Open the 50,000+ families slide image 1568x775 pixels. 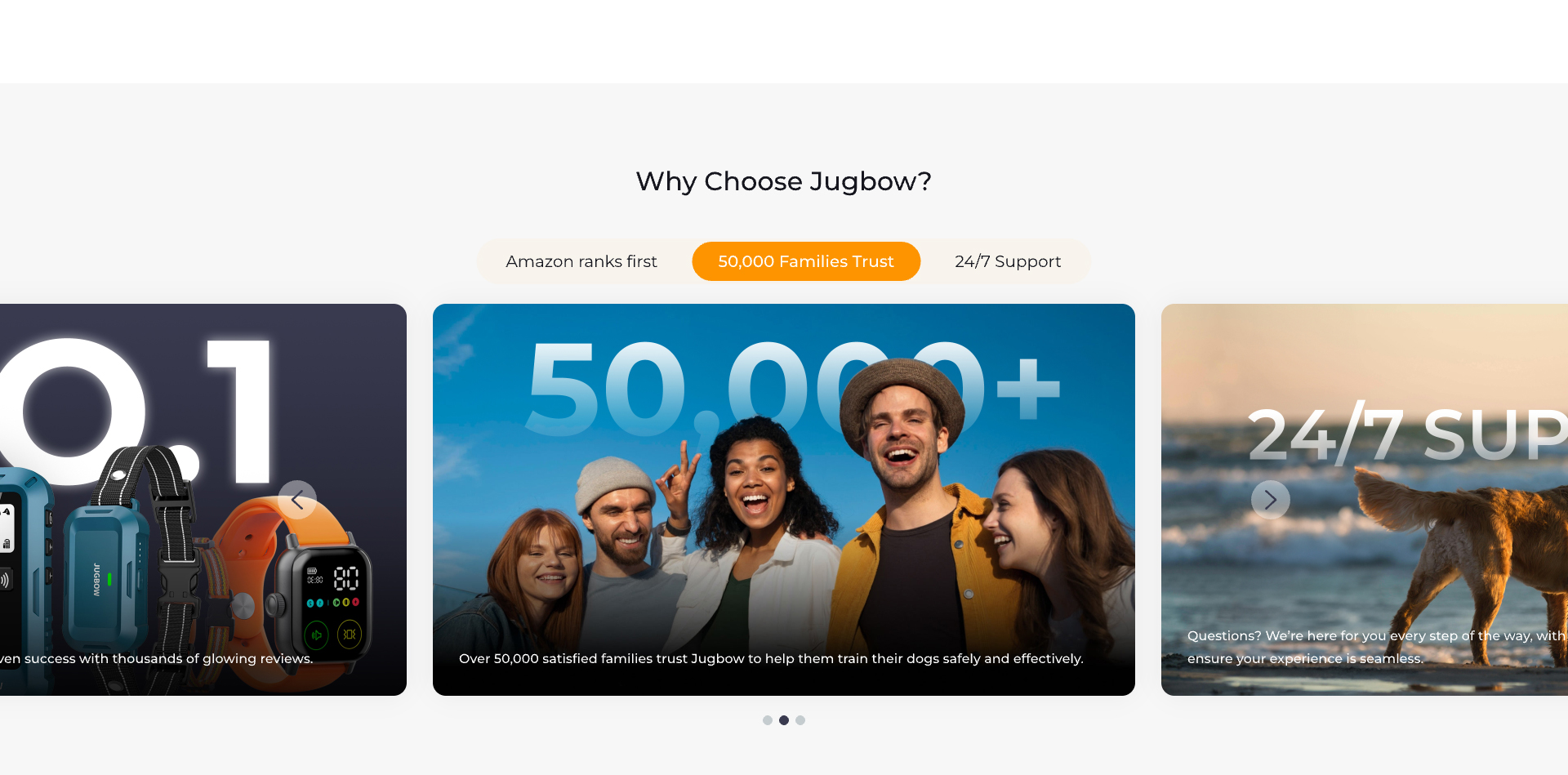(x=784, y=500)
